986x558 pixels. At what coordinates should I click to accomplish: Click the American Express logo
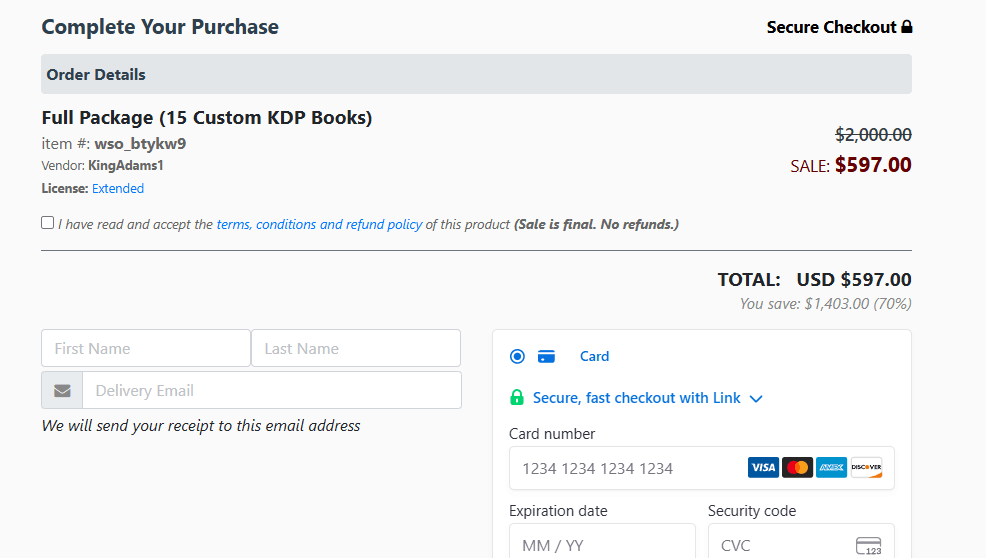point(831,467)
